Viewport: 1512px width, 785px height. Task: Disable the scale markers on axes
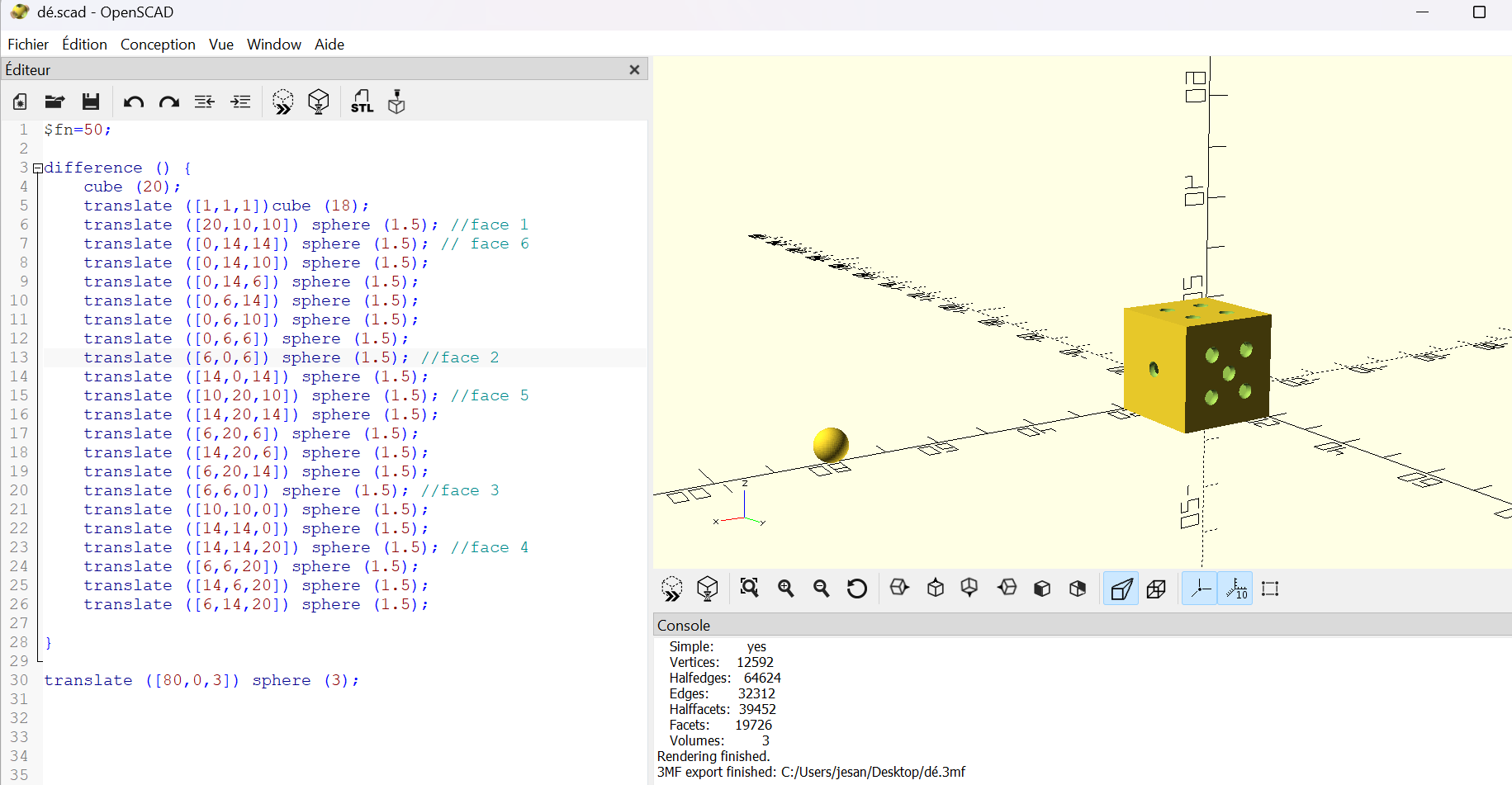[1235, 589]
